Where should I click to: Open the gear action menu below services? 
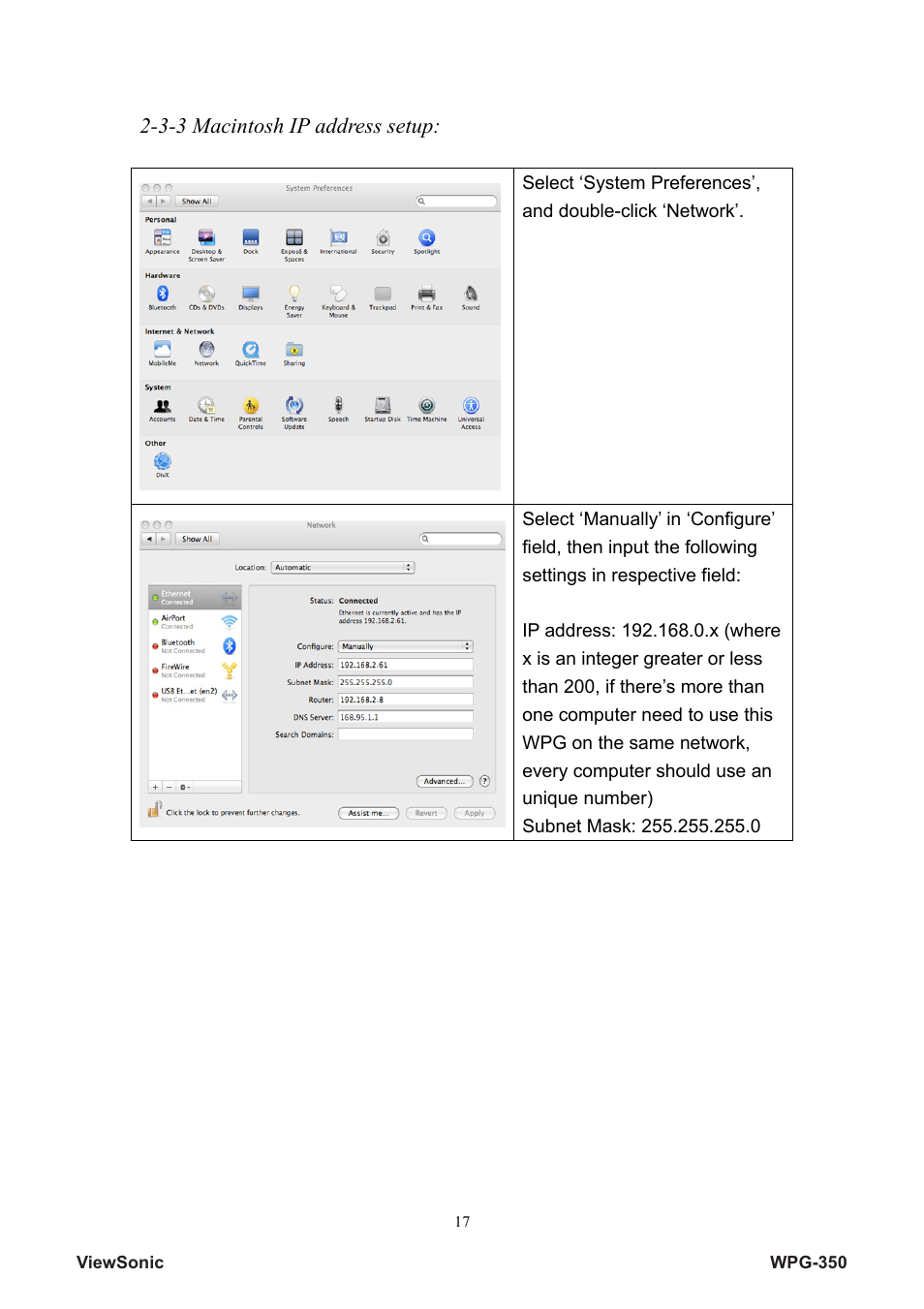(x=185, y=787)
